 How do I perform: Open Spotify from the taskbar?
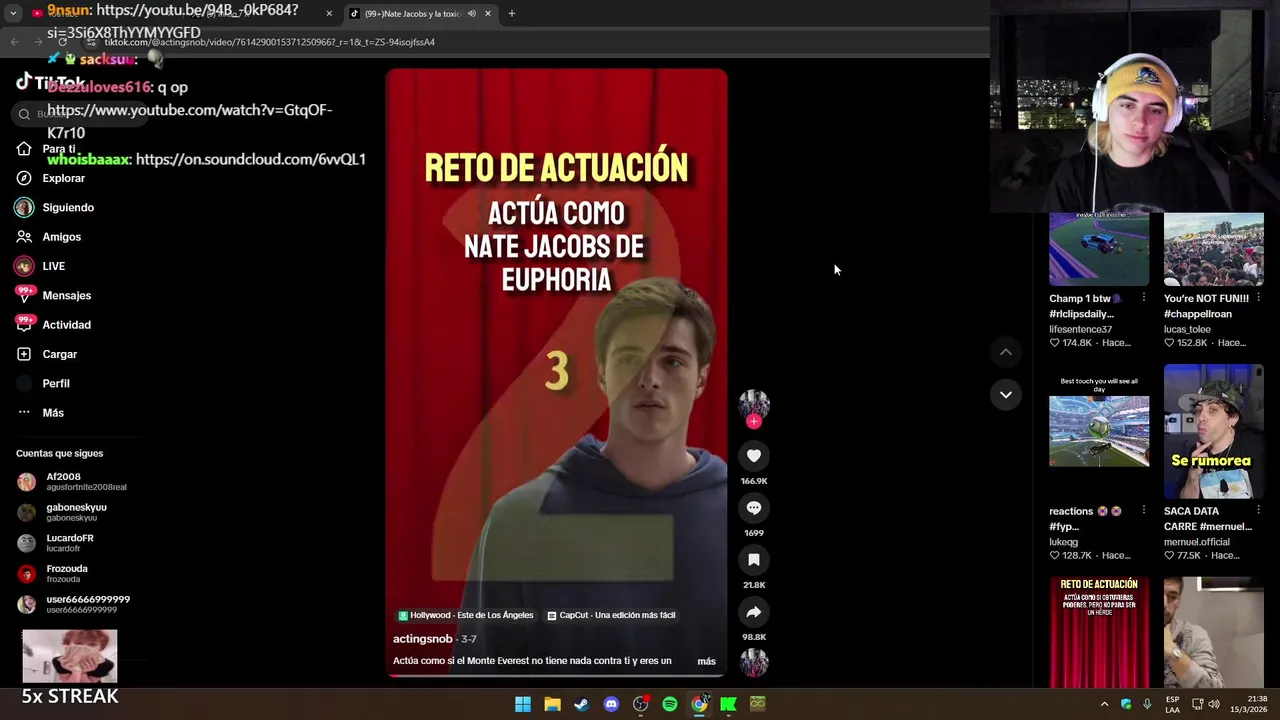[670, 704]
